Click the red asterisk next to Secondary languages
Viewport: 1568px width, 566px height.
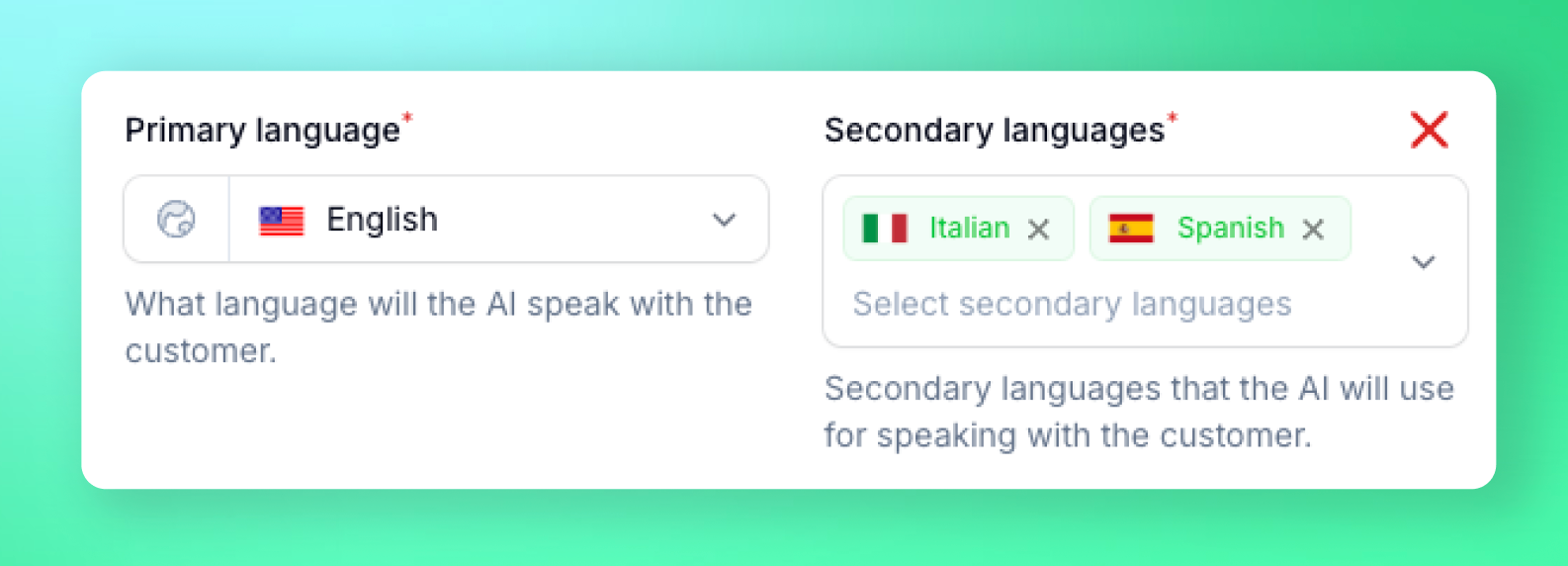coord(1173,119)
